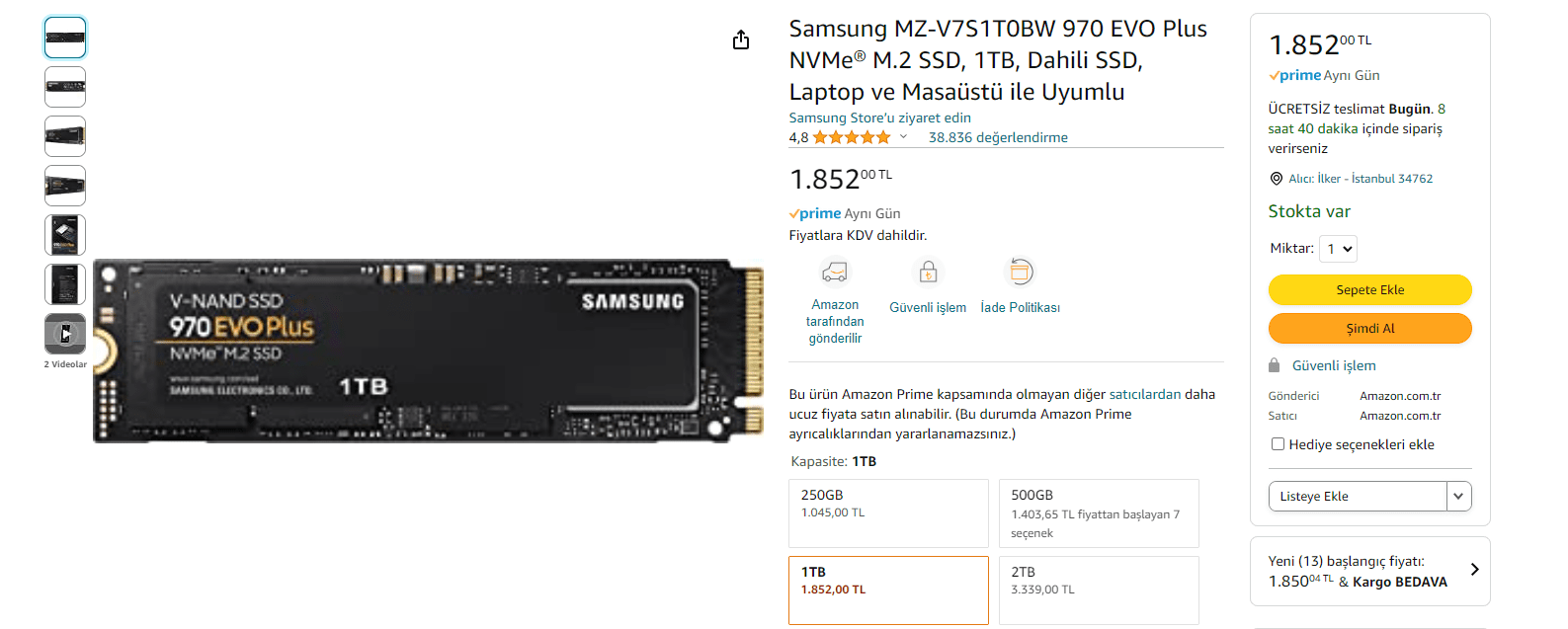This screenshot has height=629, width=1568.
Task: Click the delivery location pin icon
Action: click(1276, 179)
